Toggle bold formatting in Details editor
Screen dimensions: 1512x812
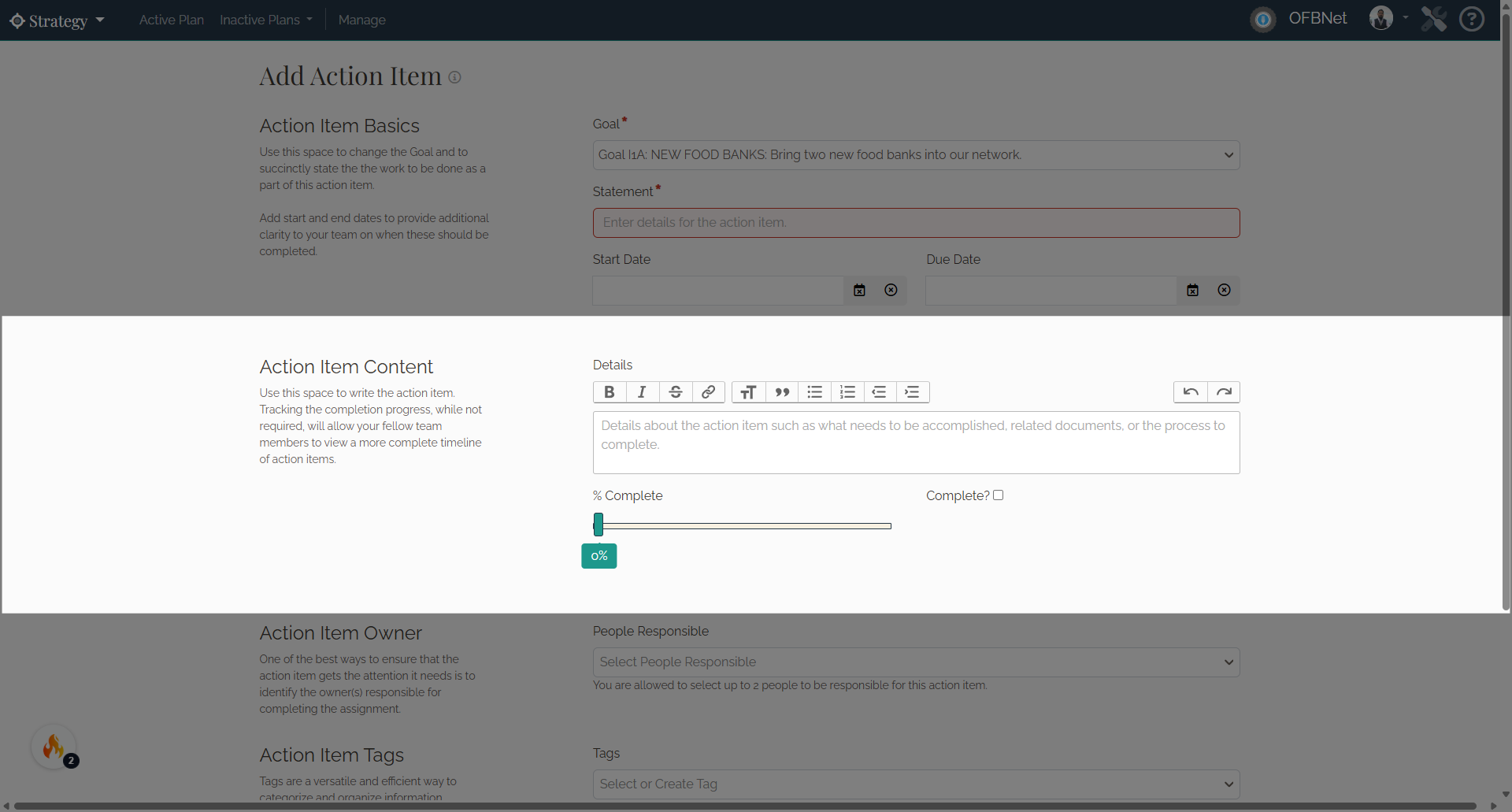click(610, 392)
